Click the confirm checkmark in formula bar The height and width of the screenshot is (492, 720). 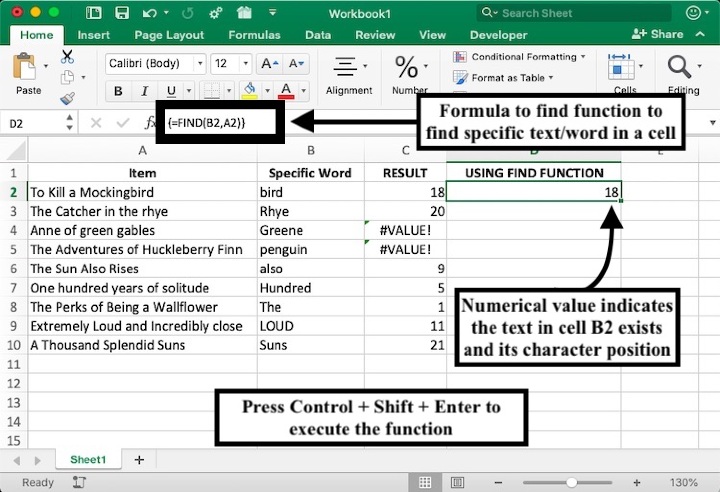(123, 123)
